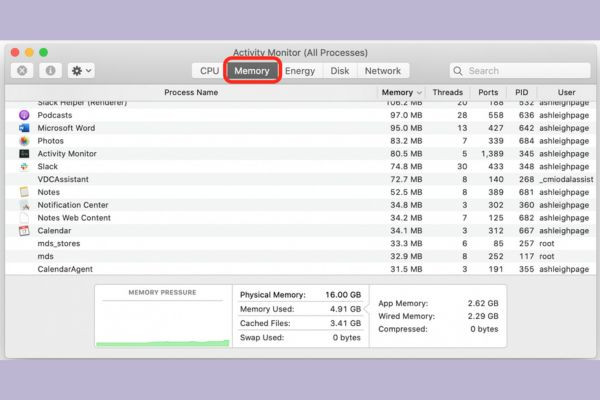Click the Podcasts app icon
The width and height of the screenshot is (600, 400).
(24, 115)
